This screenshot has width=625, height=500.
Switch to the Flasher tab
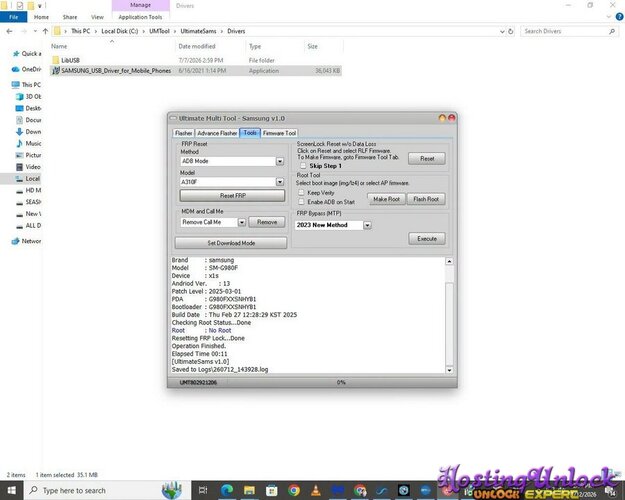(183, 133)
